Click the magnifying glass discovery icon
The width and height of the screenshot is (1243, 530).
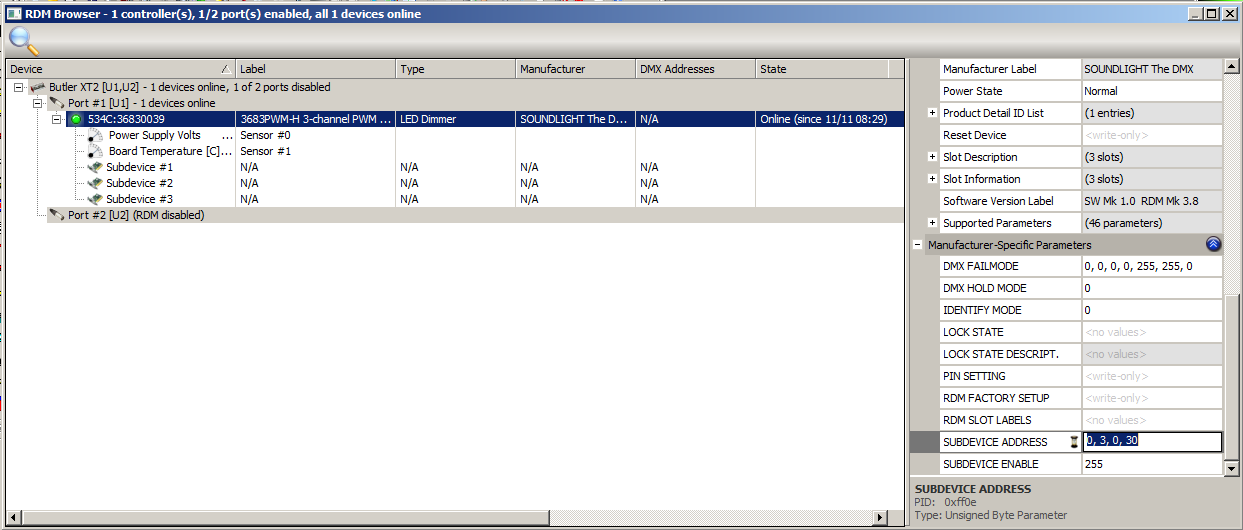point(24,41)
